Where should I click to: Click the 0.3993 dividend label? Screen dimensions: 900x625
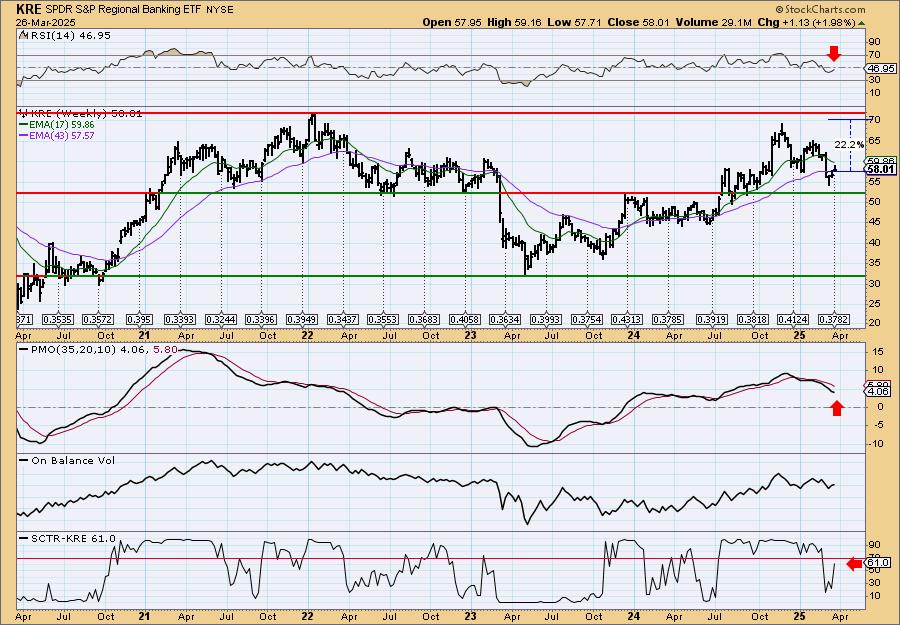(546, 319)
